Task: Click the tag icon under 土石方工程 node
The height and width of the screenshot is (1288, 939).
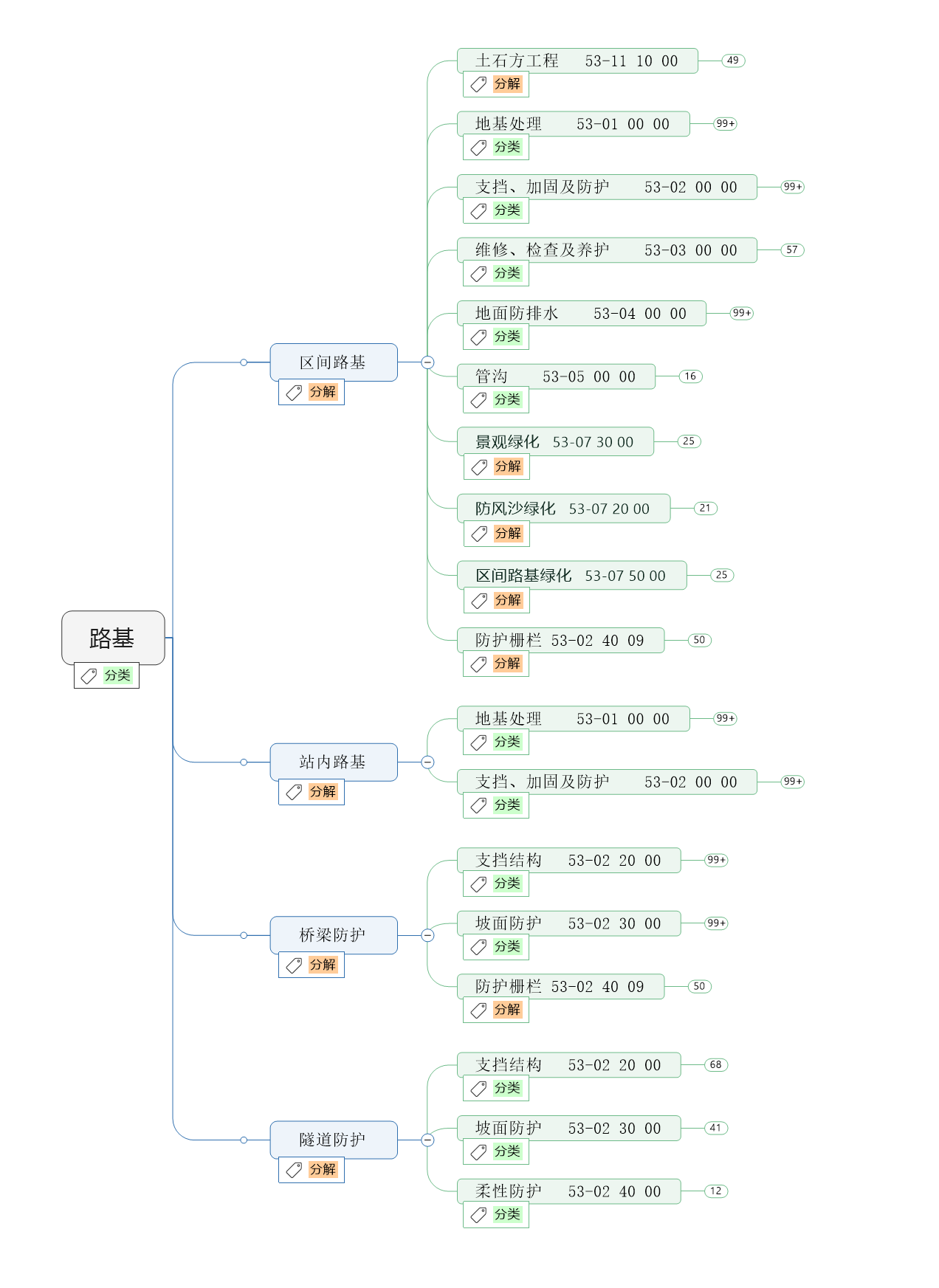Action: point(478,85)
